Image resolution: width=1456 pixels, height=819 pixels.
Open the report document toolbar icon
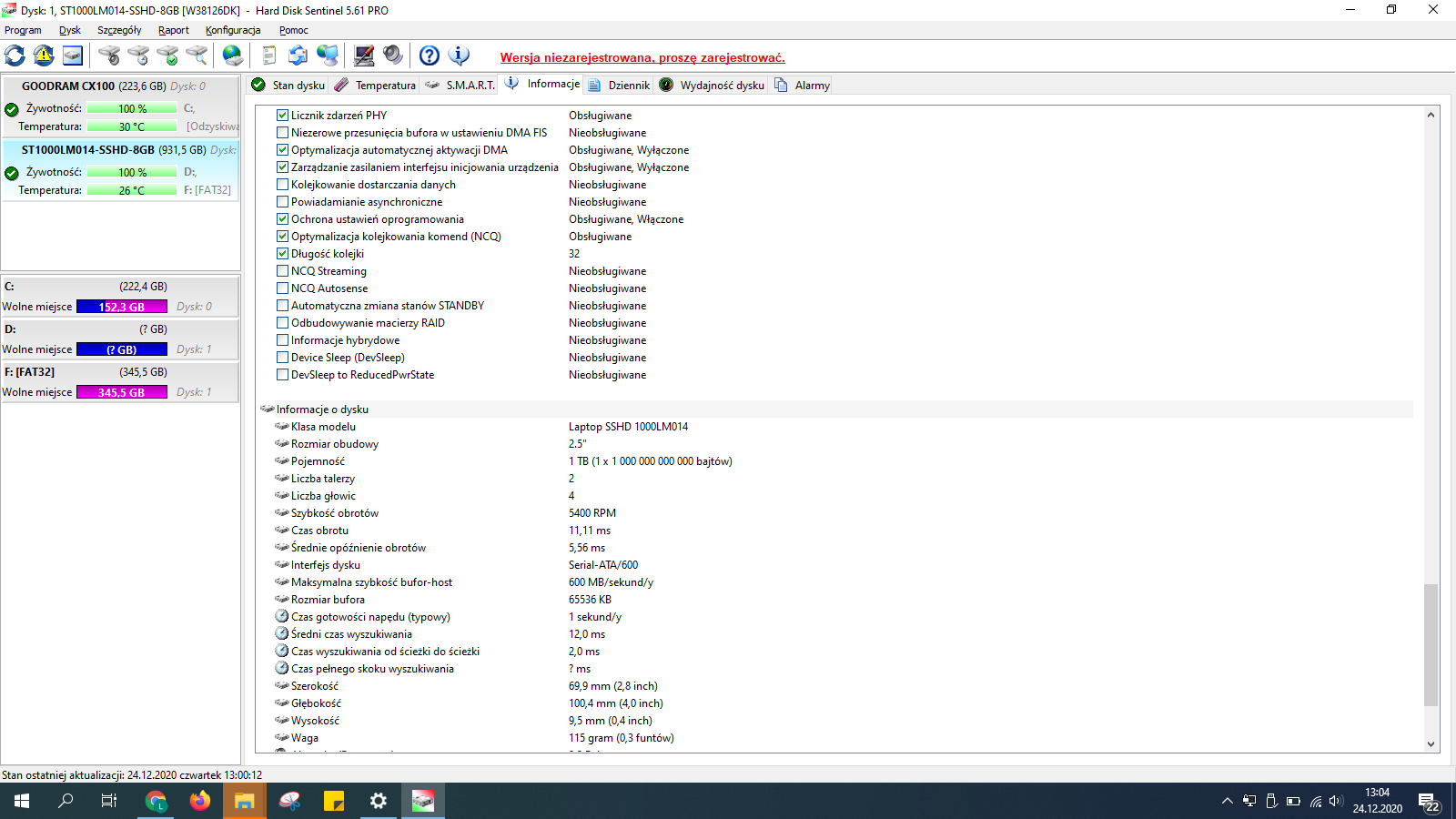tap(269, 56)
